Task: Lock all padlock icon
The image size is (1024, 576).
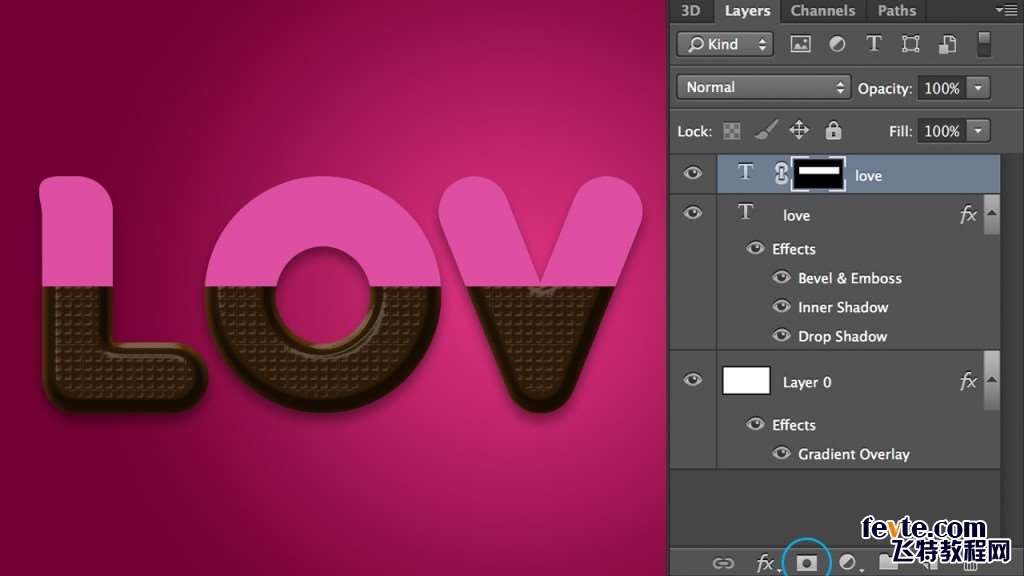Action: pos(833,131)
